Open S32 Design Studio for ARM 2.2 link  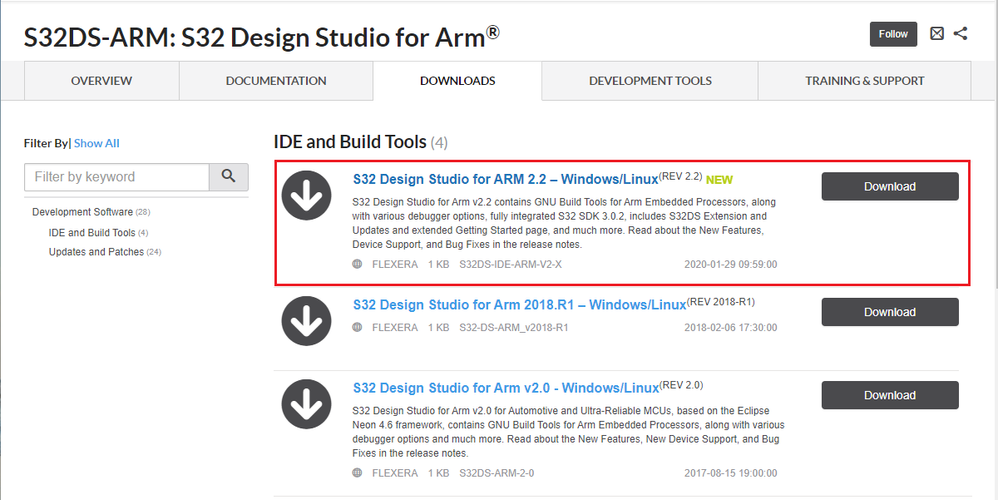[505, 179]
